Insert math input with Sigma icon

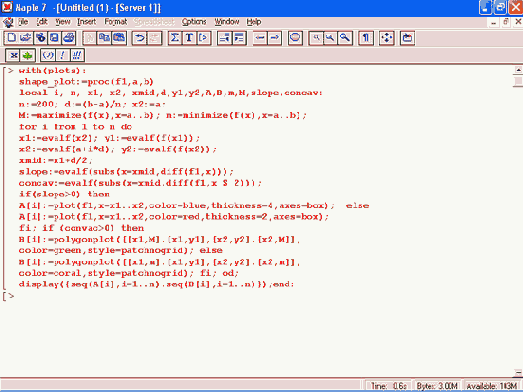click(x=175, y=38)
